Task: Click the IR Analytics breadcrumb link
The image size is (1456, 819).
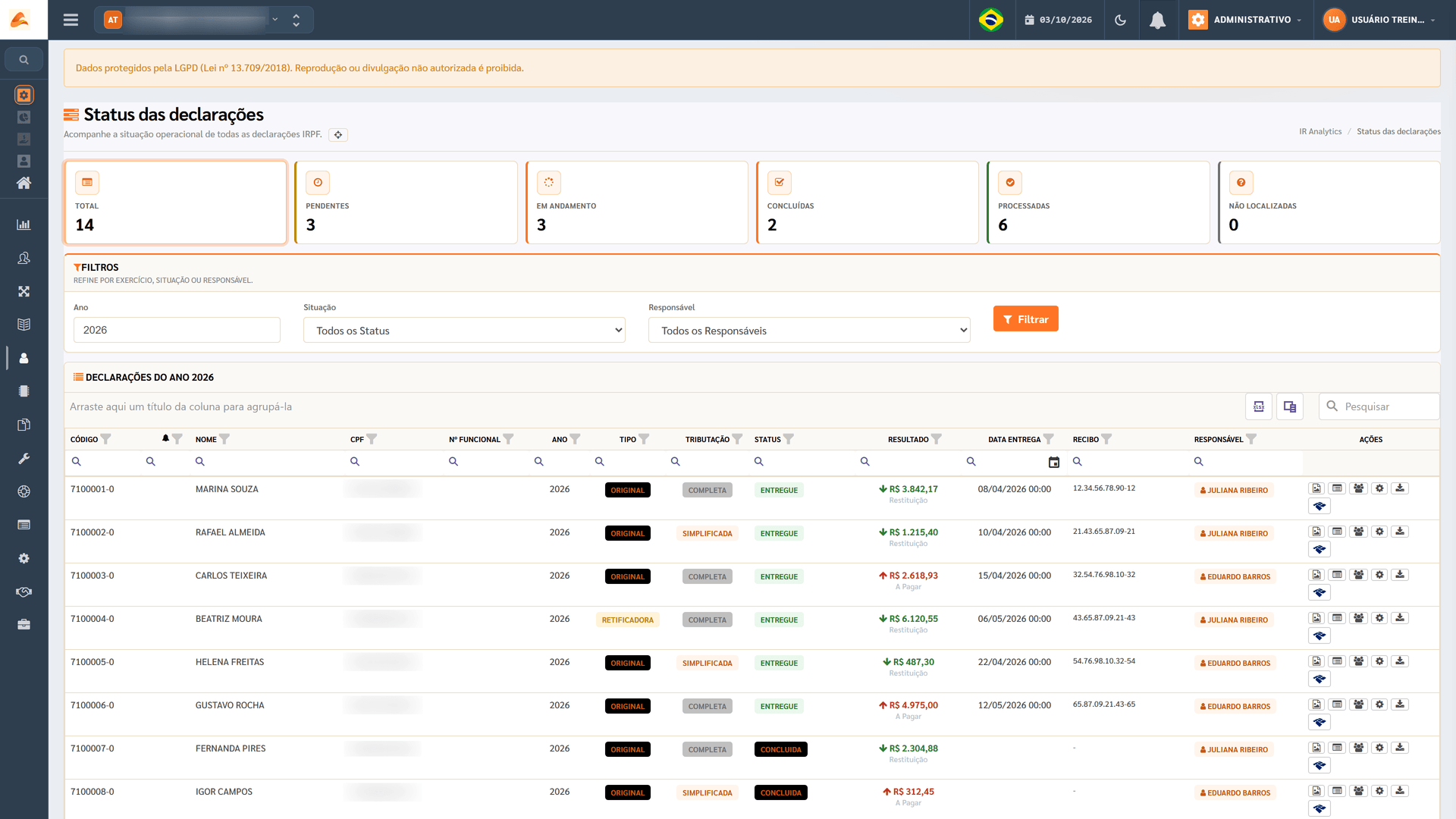Action: pos(1320,131)
